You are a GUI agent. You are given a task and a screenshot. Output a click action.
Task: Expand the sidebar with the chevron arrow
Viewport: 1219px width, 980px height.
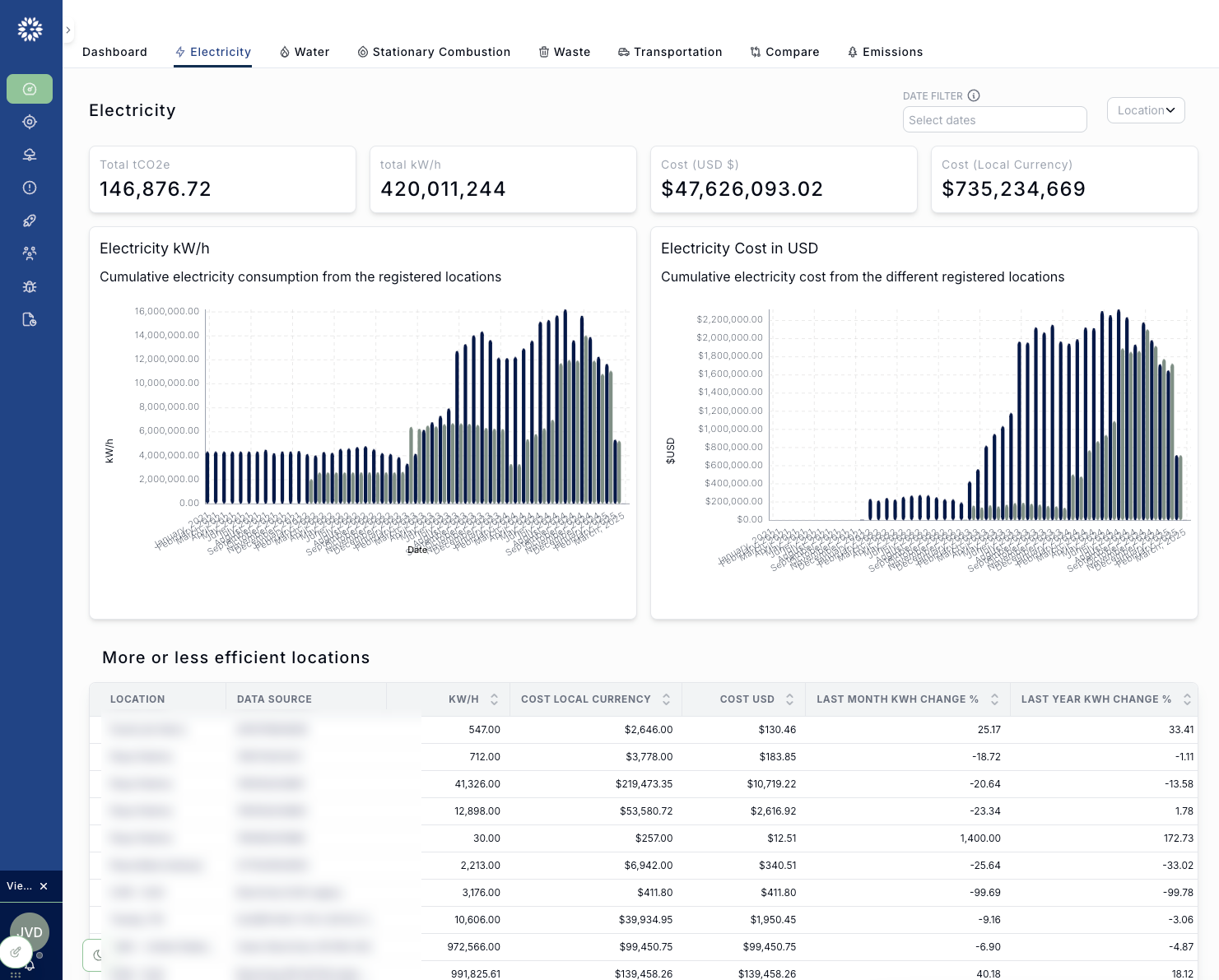[x=68, y=30]
